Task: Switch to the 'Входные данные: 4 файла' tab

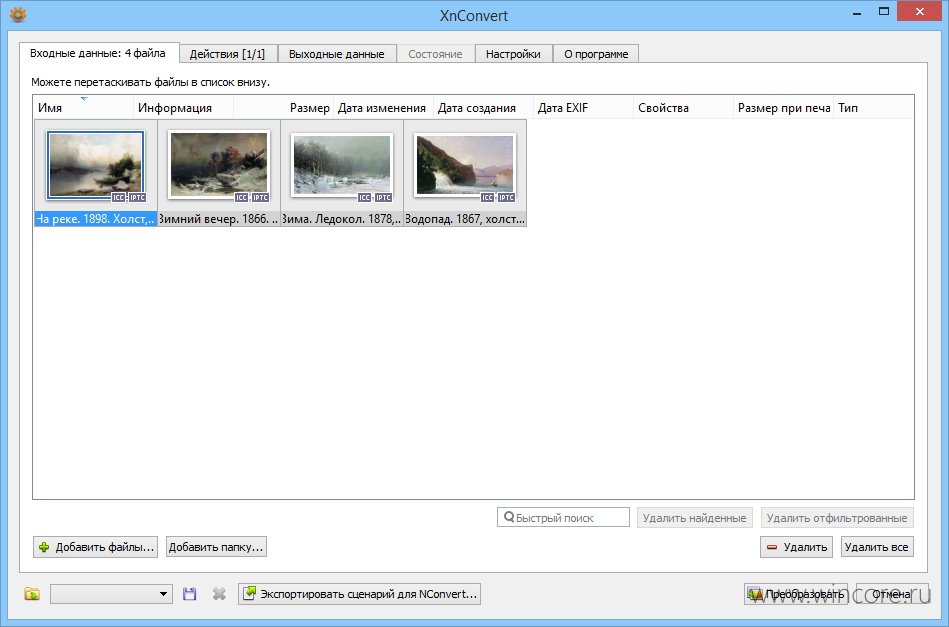Action: [99, 53]
